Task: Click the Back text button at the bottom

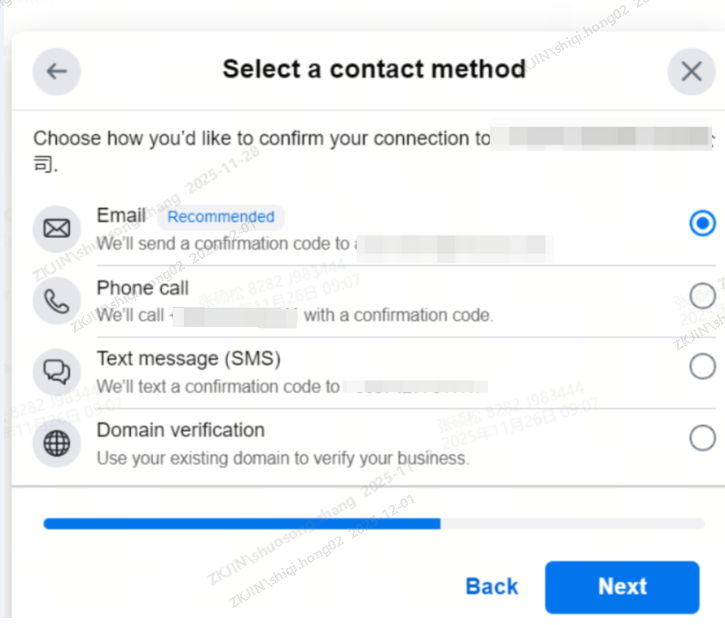Action: (x=492, y=587)
